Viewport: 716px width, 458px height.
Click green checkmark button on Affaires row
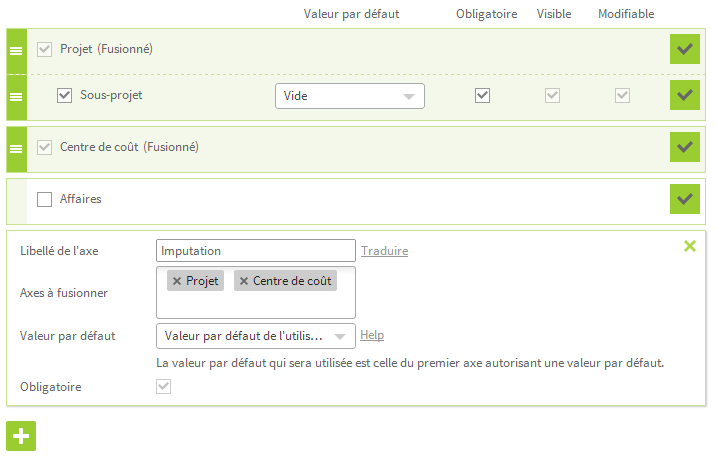[x=684, y=199]
